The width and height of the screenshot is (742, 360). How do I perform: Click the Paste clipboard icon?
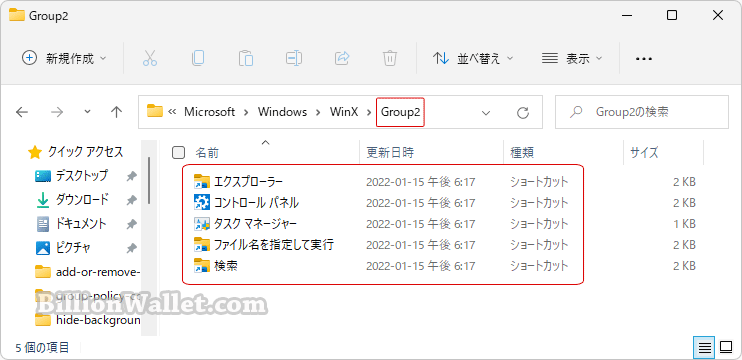point(246,58)
